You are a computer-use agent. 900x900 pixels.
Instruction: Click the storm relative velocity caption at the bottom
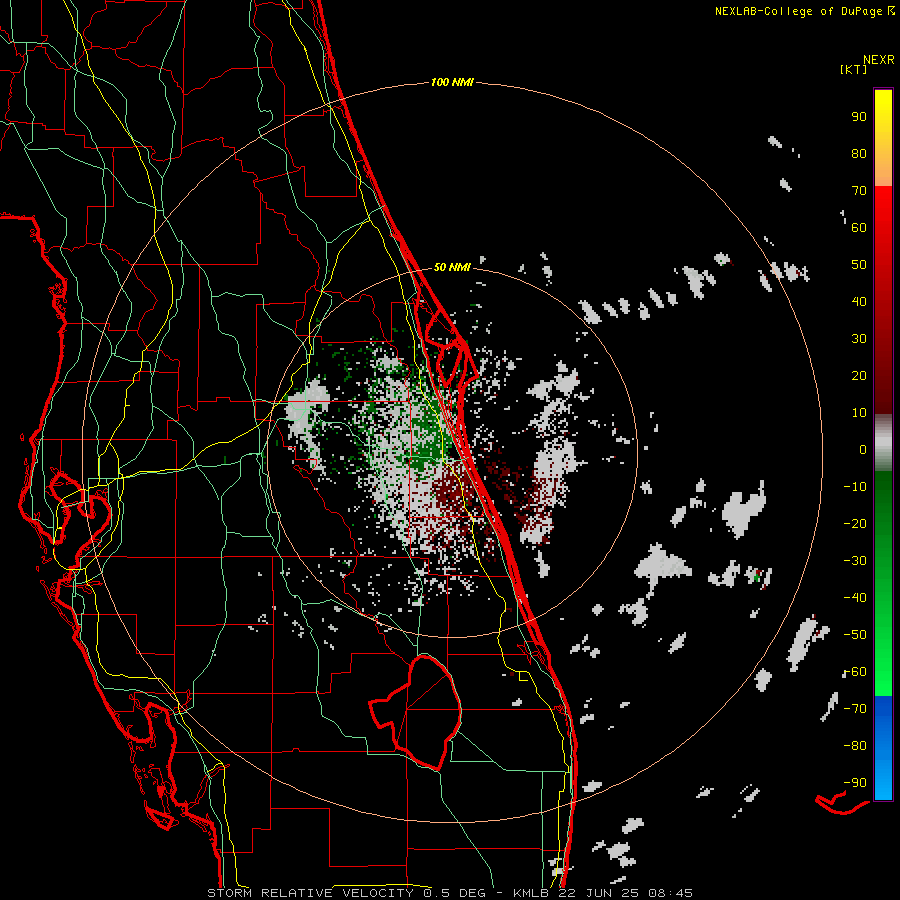(x=449, y=893)
